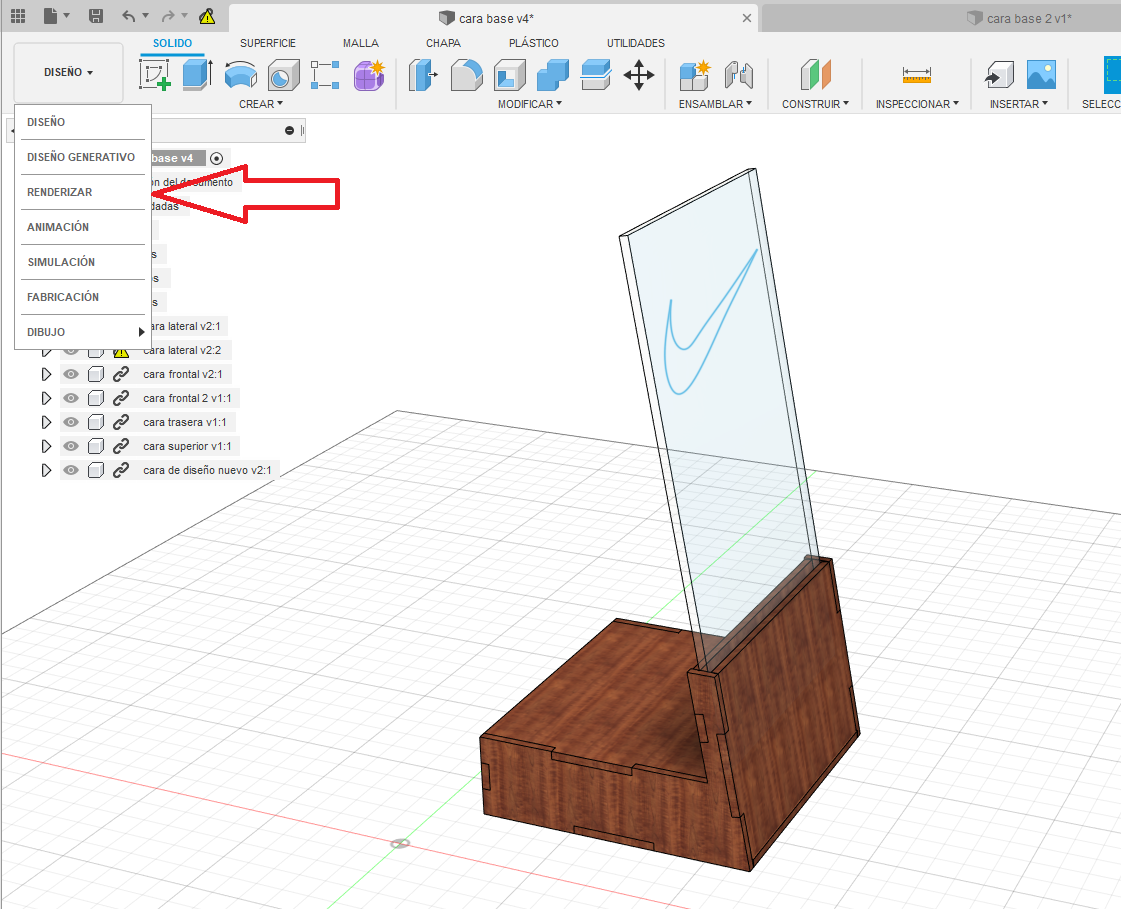Activate the root component radio button
1121x909 pixels.
217,158
